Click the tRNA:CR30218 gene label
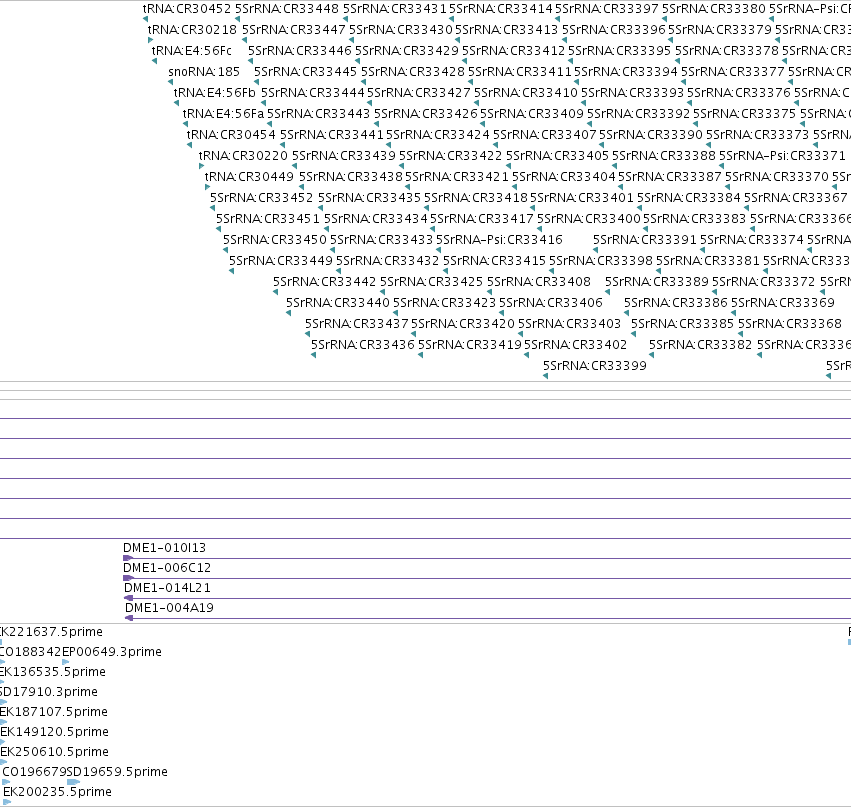Screen dimensions: 851x807 192,30
